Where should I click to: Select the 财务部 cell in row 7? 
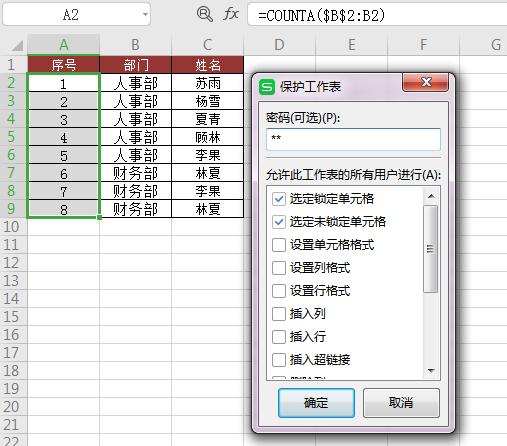[136, 173]
